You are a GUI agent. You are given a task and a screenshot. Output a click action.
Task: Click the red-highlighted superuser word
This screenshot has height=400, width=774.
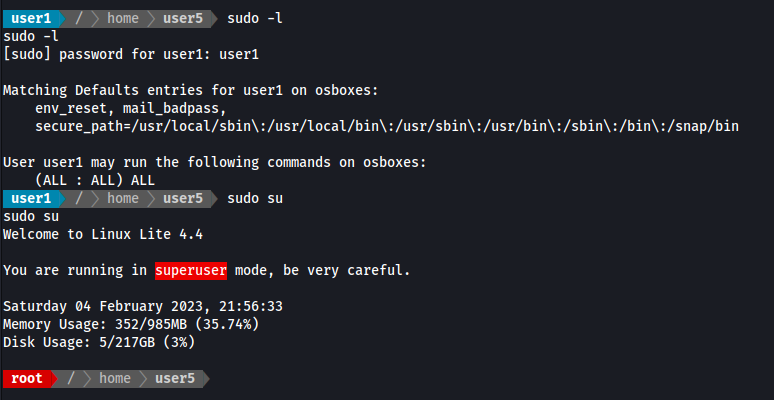(x=191, y=270)
